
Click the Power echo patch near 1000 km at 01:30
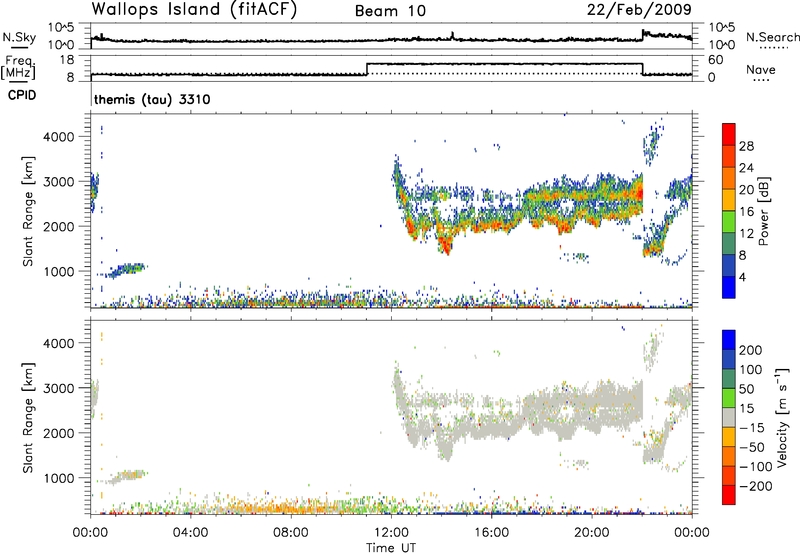pos(126,270)
